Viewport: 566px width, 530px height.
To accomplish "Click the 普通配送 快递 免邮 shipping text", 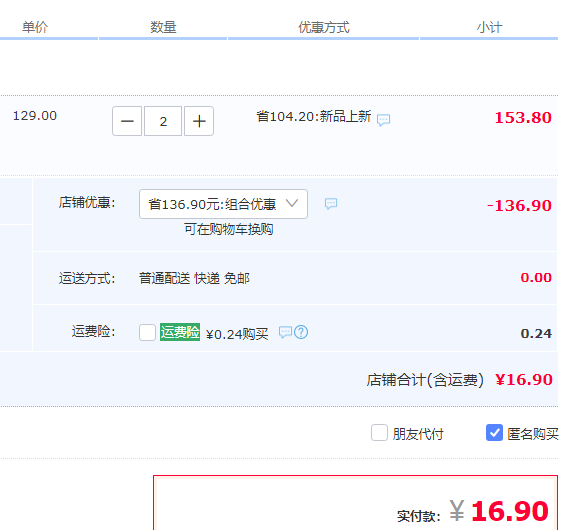I will (x=194, y=278).
